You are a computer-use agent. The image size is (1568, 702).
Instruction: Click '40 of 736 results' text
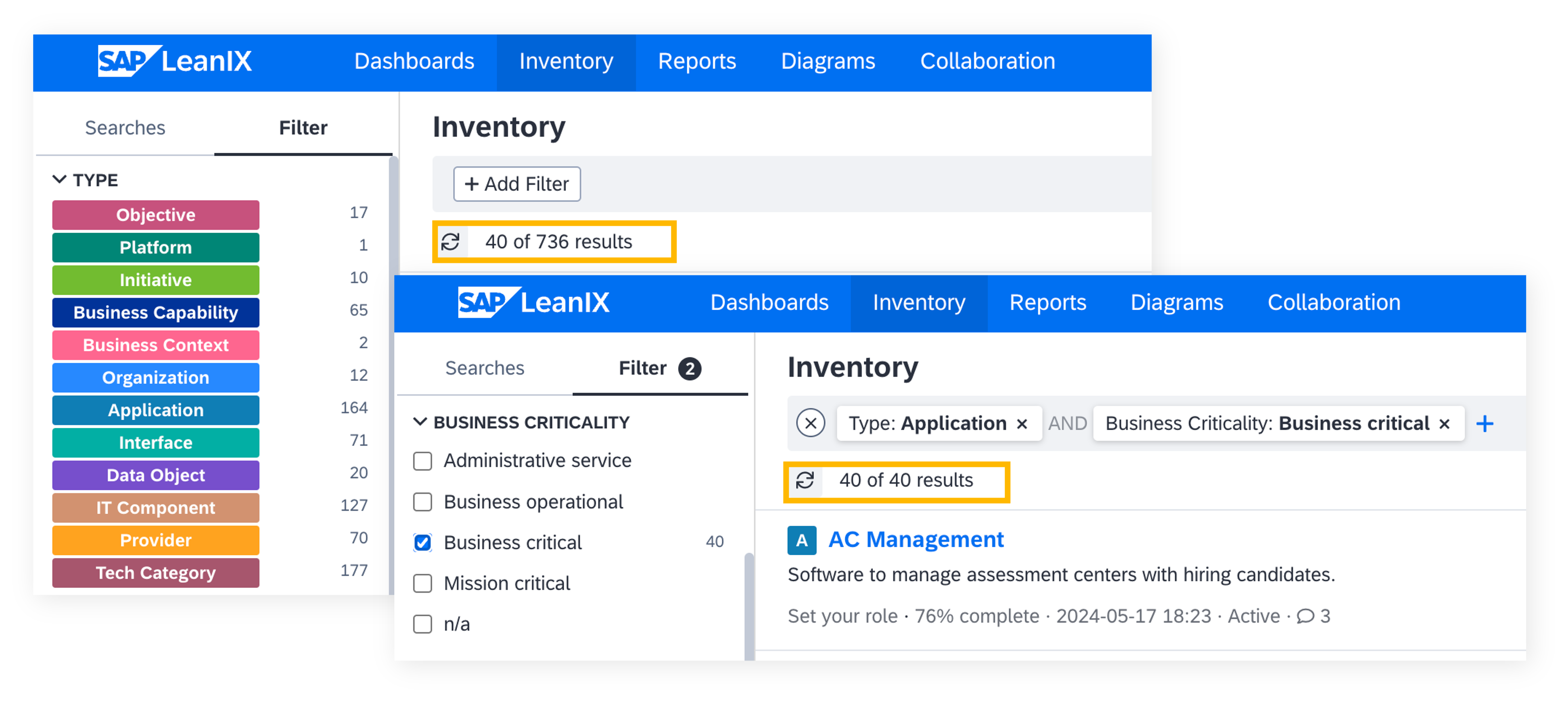(x=558, y=242)
